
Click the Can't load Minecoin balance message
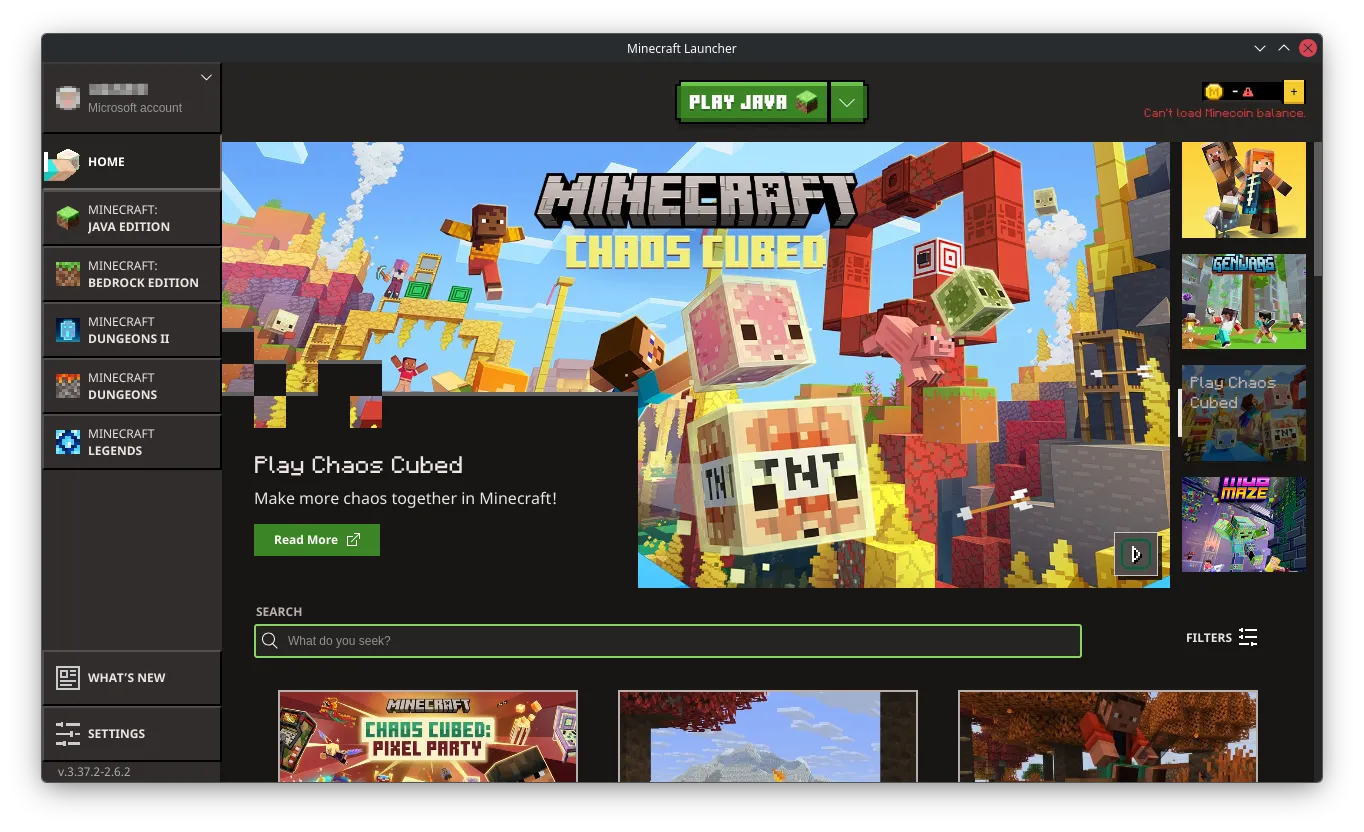point(1225,113)
